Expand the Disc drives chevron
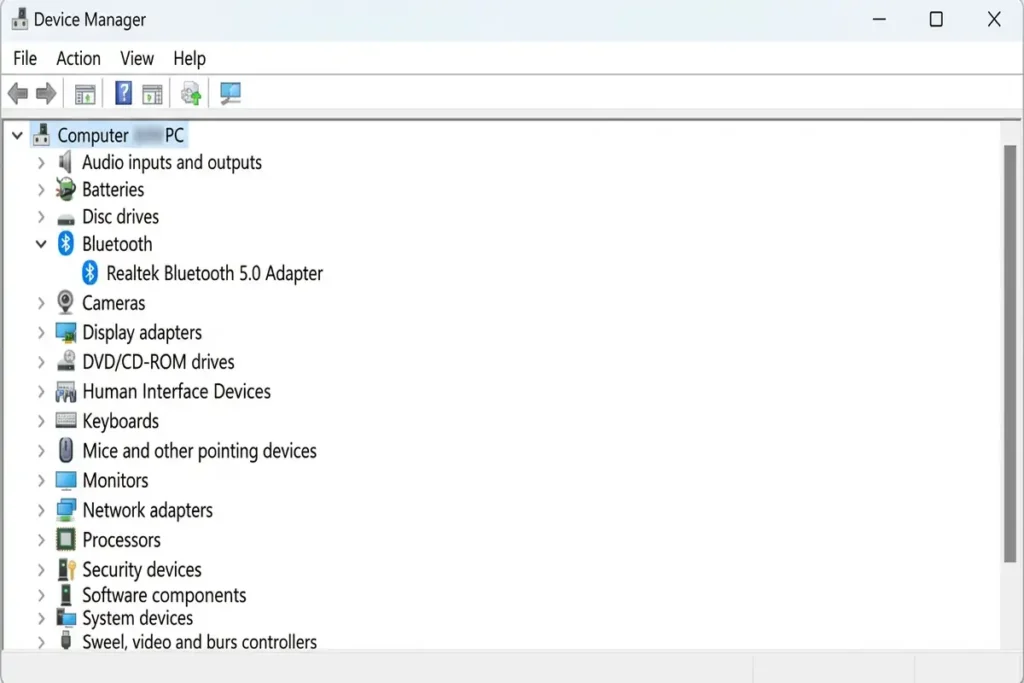This screenshot has height=683, width=1024. 41,217
